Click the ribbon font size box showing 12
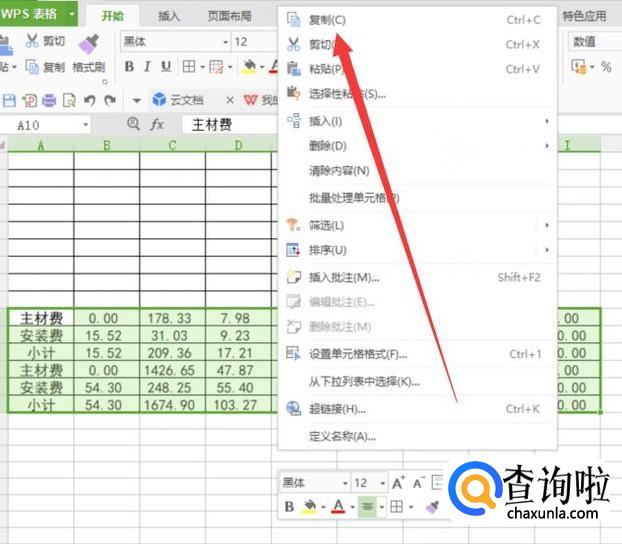Image resolution: width=622 pixels, height=544 pixels. pos(254,42)
